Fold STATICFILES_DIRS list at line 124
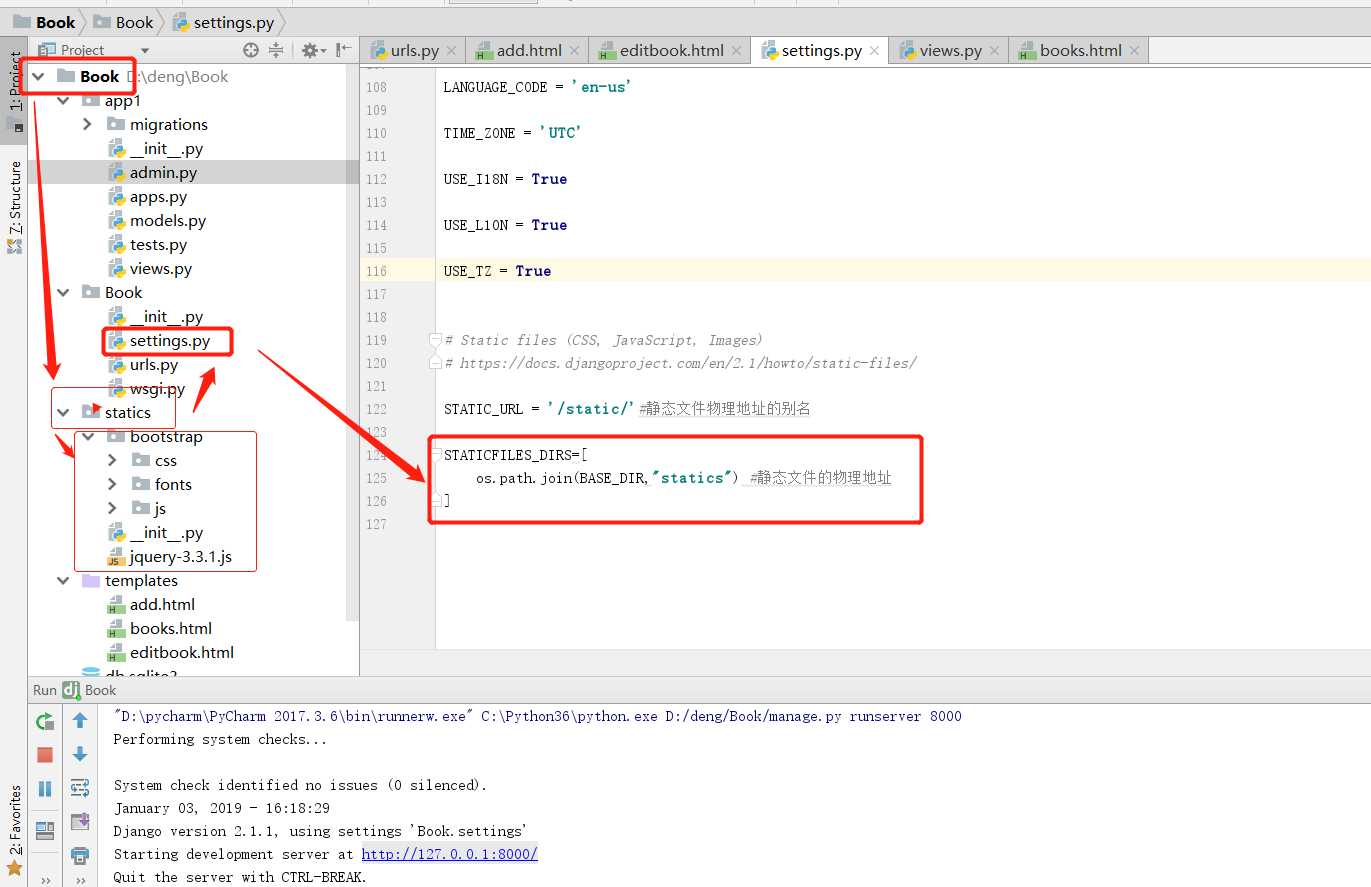The width and height of the screenshot is (1371, 887). click(x=435, y=455)
